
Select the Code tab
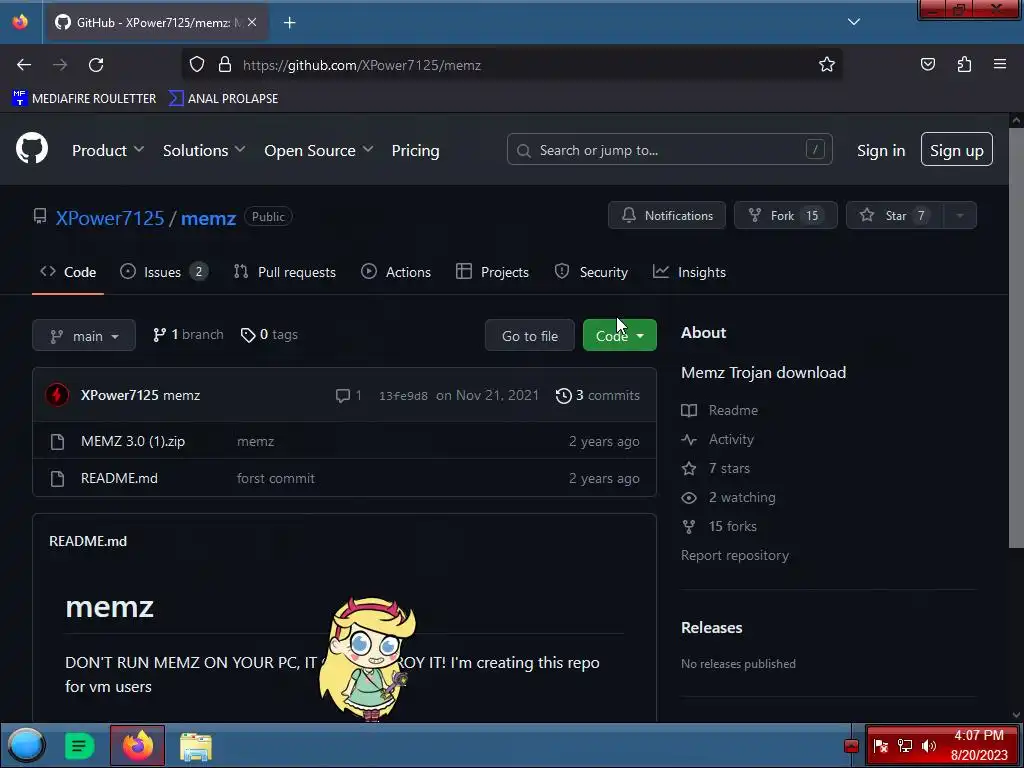click(68, 272)
